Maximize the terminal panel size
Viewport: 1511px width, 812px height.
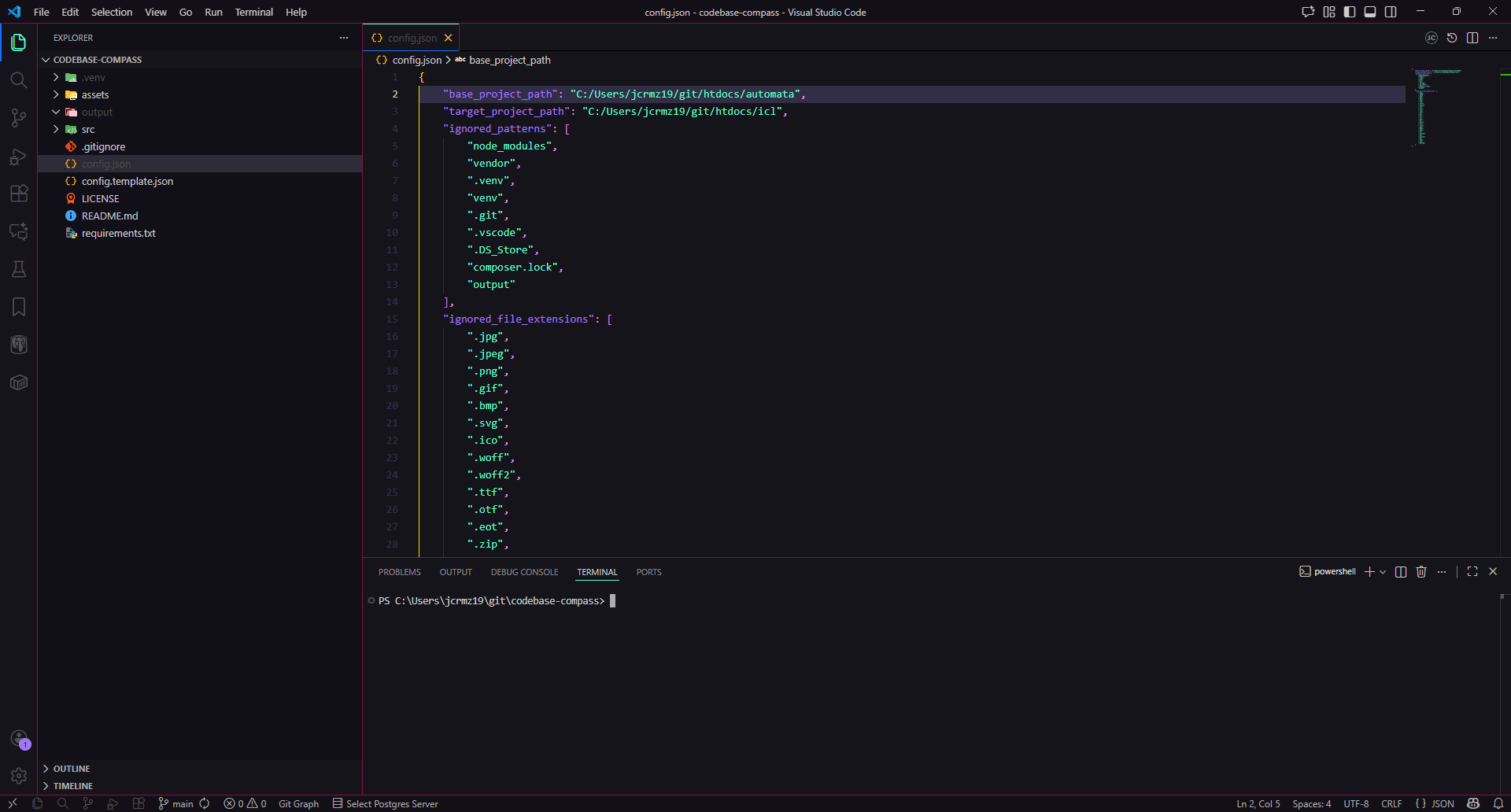click(1472, 572)
